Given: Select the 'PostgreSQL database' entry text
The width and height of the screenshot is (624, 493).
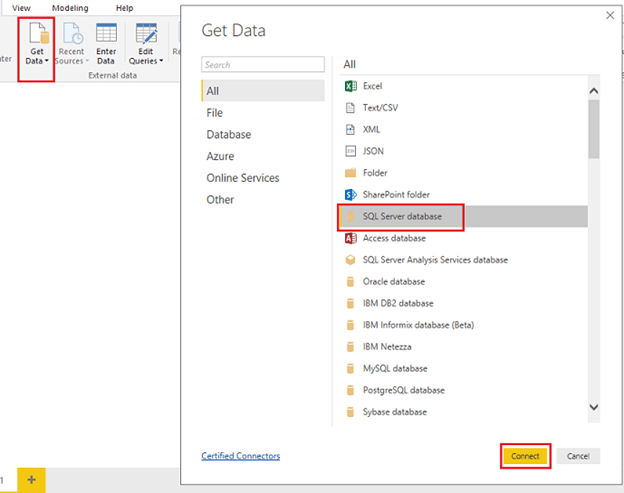Looking at the screenshot, I should tap(404, 390).
